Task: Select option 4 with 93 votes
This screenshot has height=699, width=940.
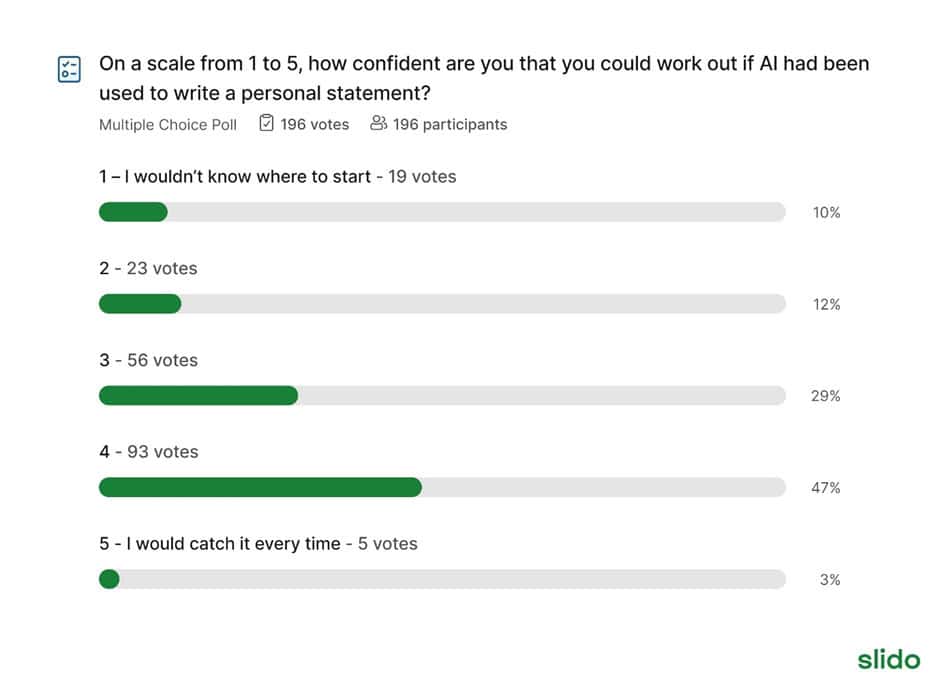Action: tap(149, 452)
